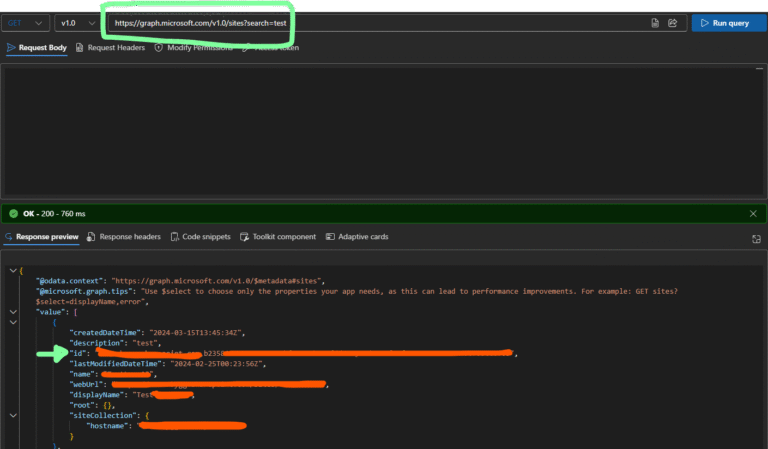Collapse the first object under "value"
The image size is (768, 449).
(13, 322)
